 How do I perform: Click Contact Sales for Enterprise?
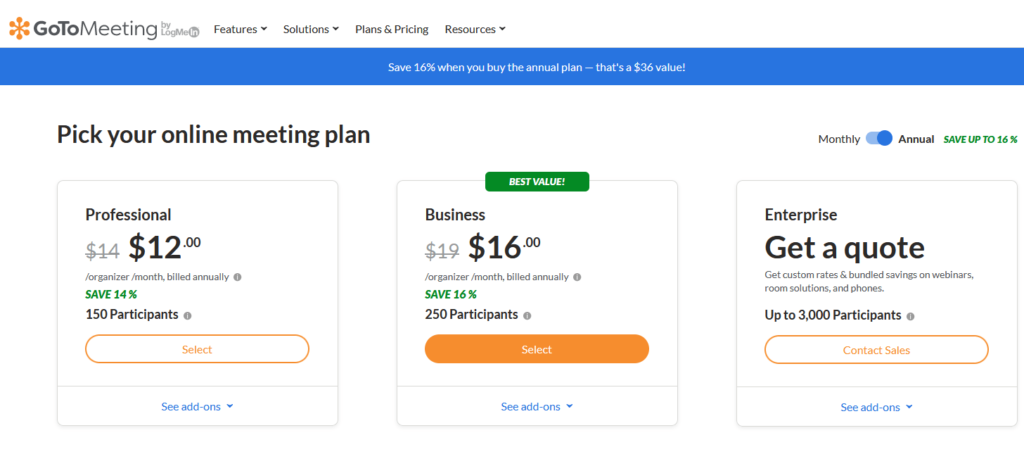pos(876,350)
